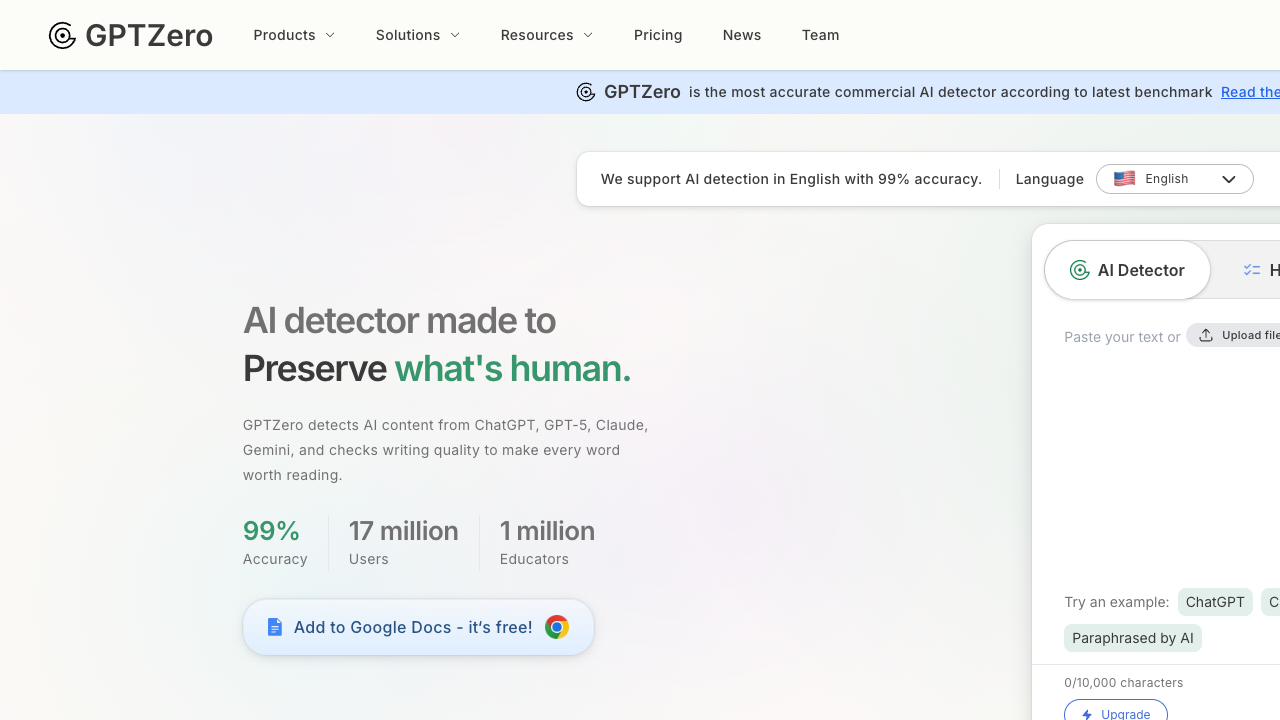Click the GPTZero logo in the header
Screen dimensions: 1280x720
tap(131, 35)
